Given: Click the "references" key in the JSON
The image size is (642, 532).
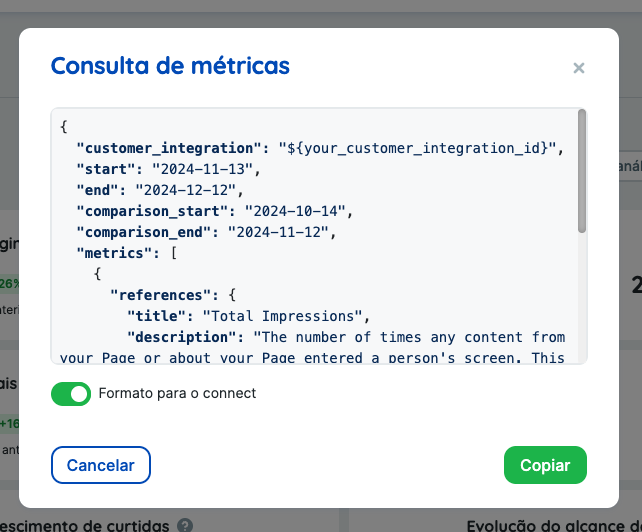Looking at the screenshot, I should [160, 295].
